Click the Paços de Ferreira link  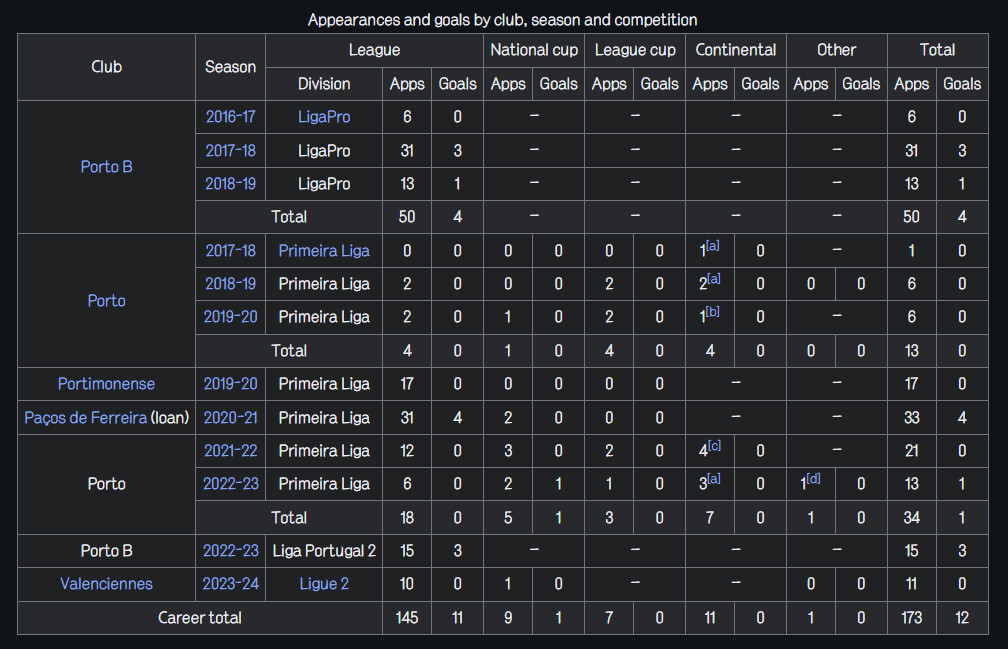tap(86, 418)
